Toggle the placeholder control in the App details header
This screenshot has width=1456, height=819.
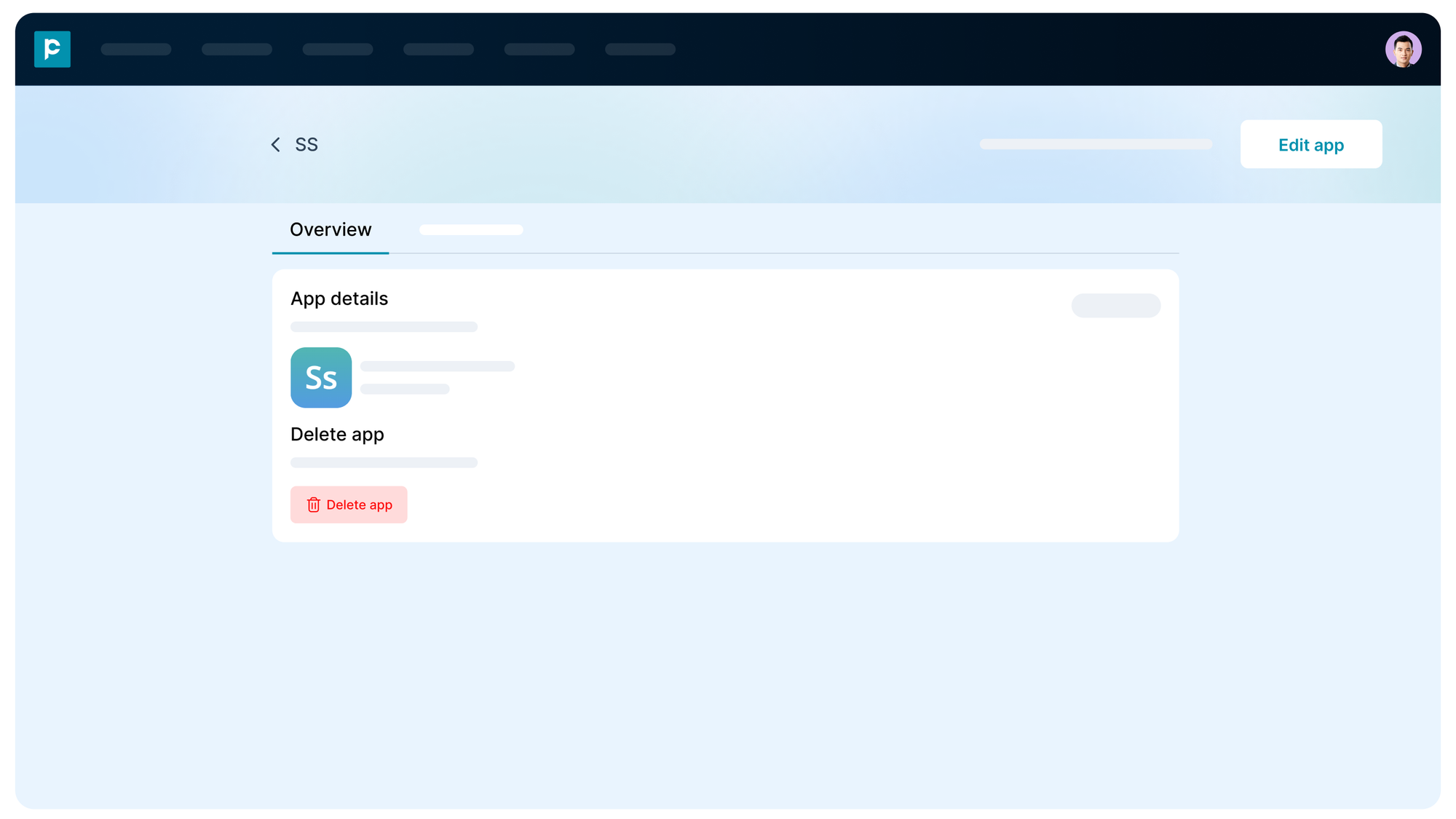click(x=1115, y=305)
